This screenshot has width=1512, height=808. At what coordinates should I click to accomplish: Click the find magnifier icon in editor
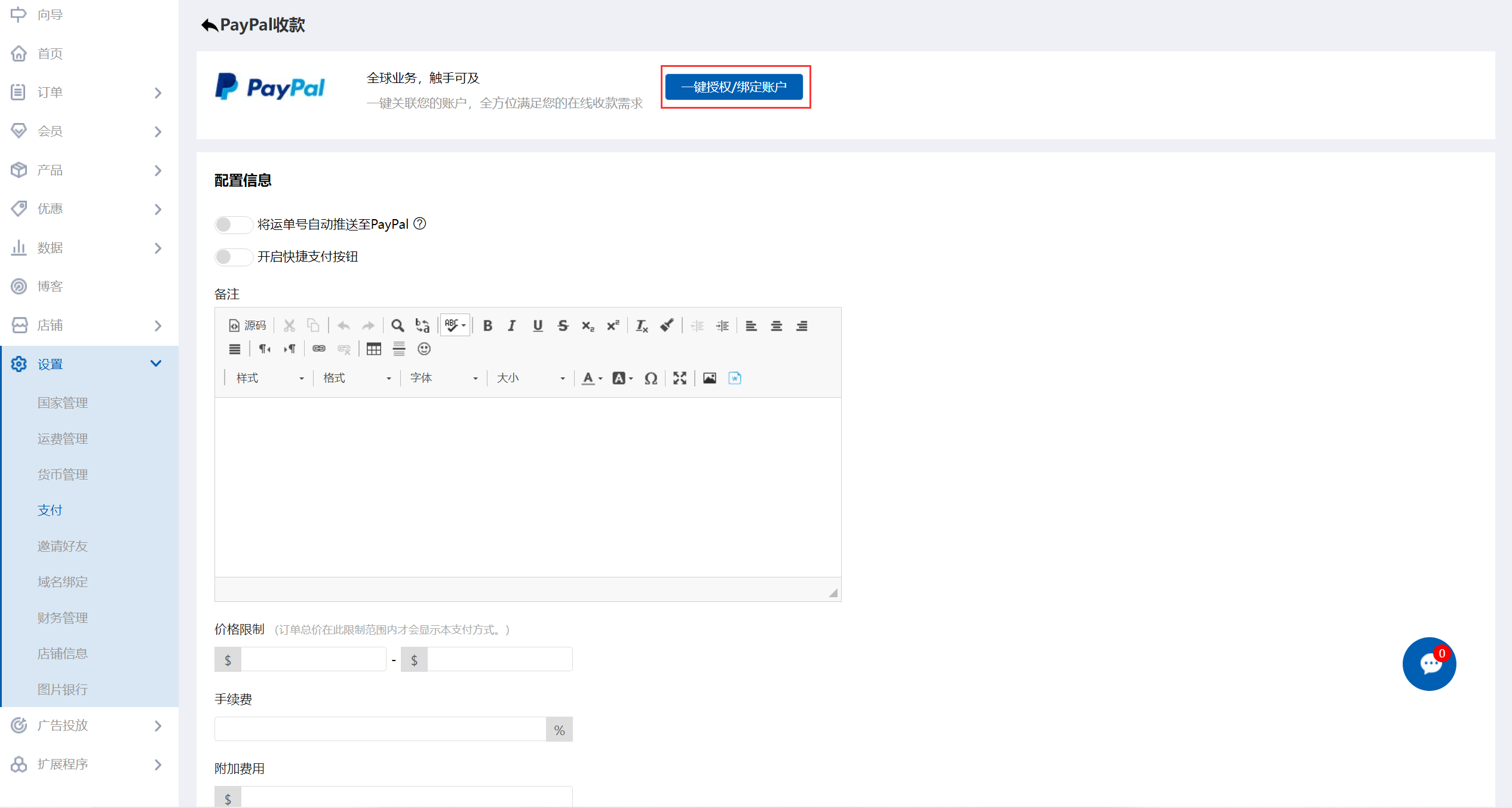397,325
